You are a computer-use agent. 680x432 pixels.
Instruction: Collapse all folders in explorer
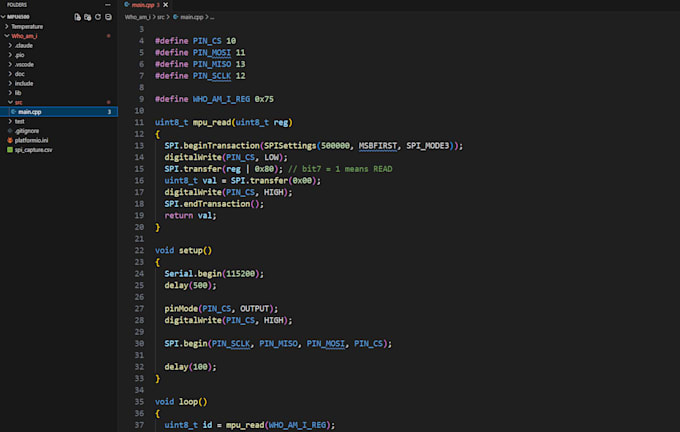(108, 17)
